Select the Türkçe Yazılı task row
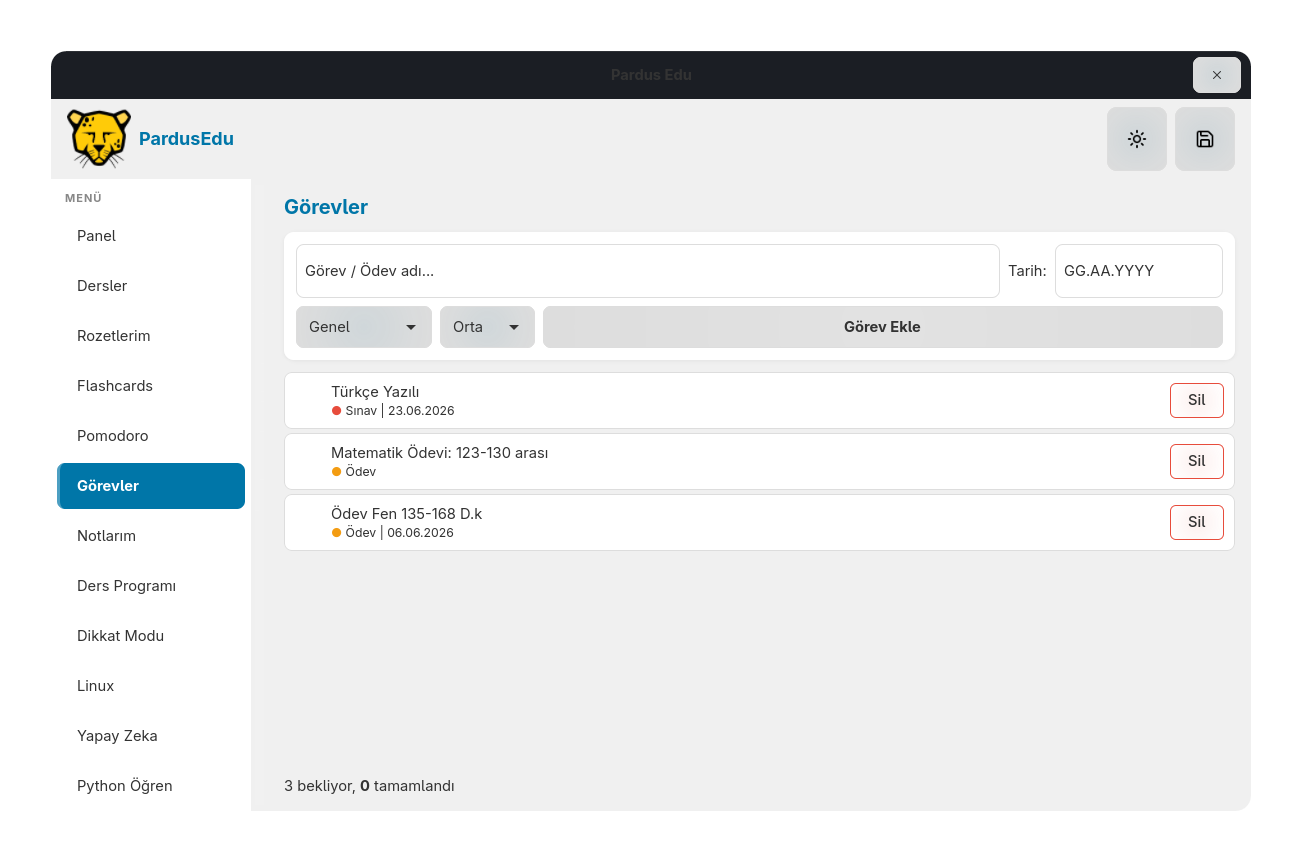 [759, 401]
